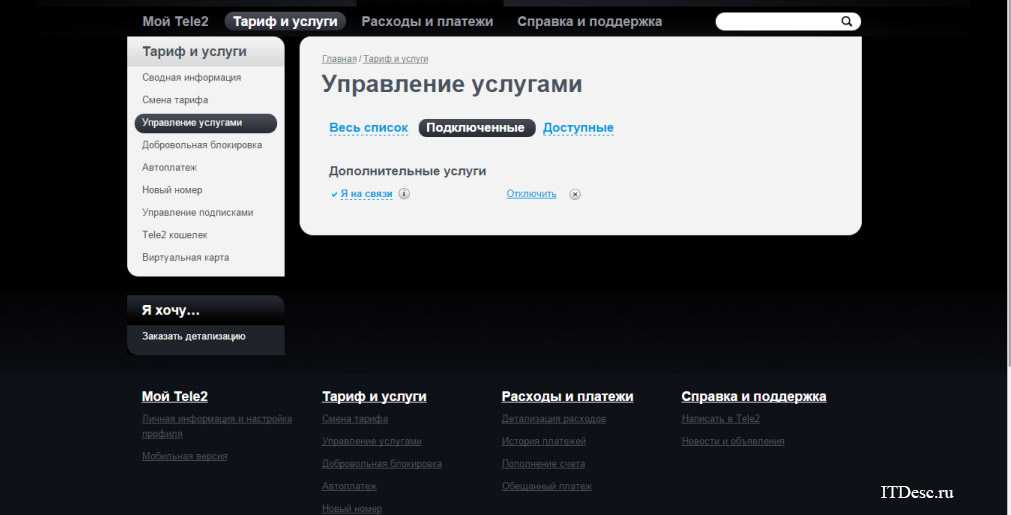Open Управление подписками in the sidebar
The height and width of the screenshot is (515, 1011).
(x=197, y=213)
